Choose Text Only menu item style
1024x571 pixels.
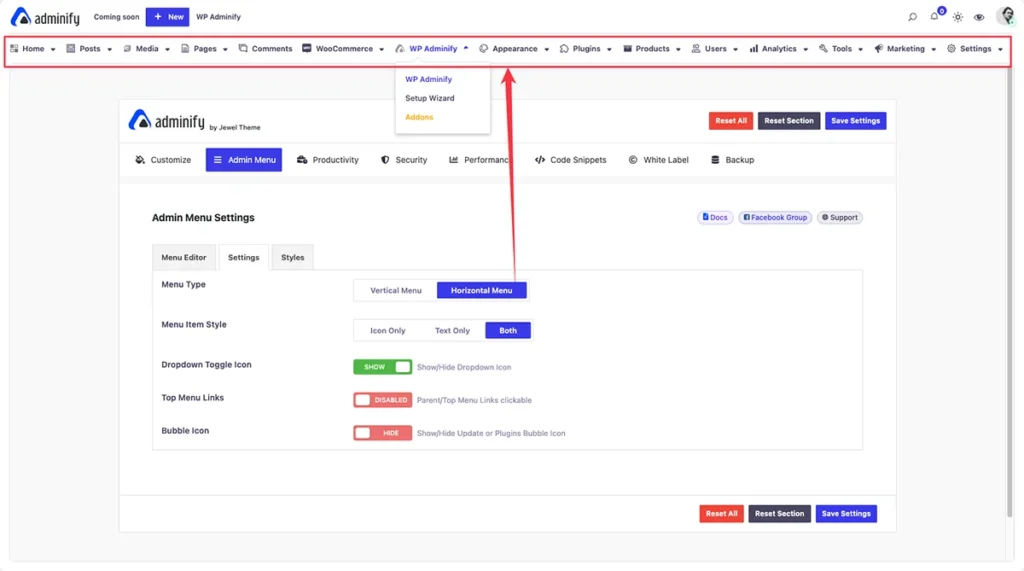pos(452,331)
